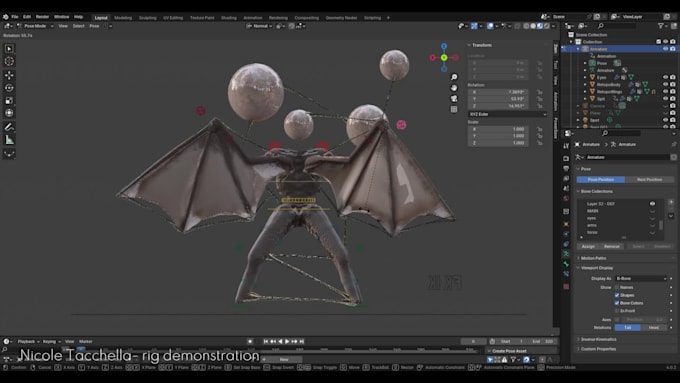Click the green Y axis on navigation gizmo
The height and width of the screenshot is (383, 680).
(444, 57)
